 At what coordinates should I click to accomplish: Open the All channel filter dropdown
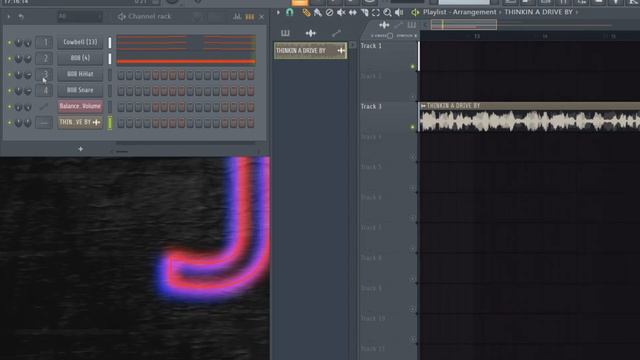pyautogui.click(x=80, y=17)
